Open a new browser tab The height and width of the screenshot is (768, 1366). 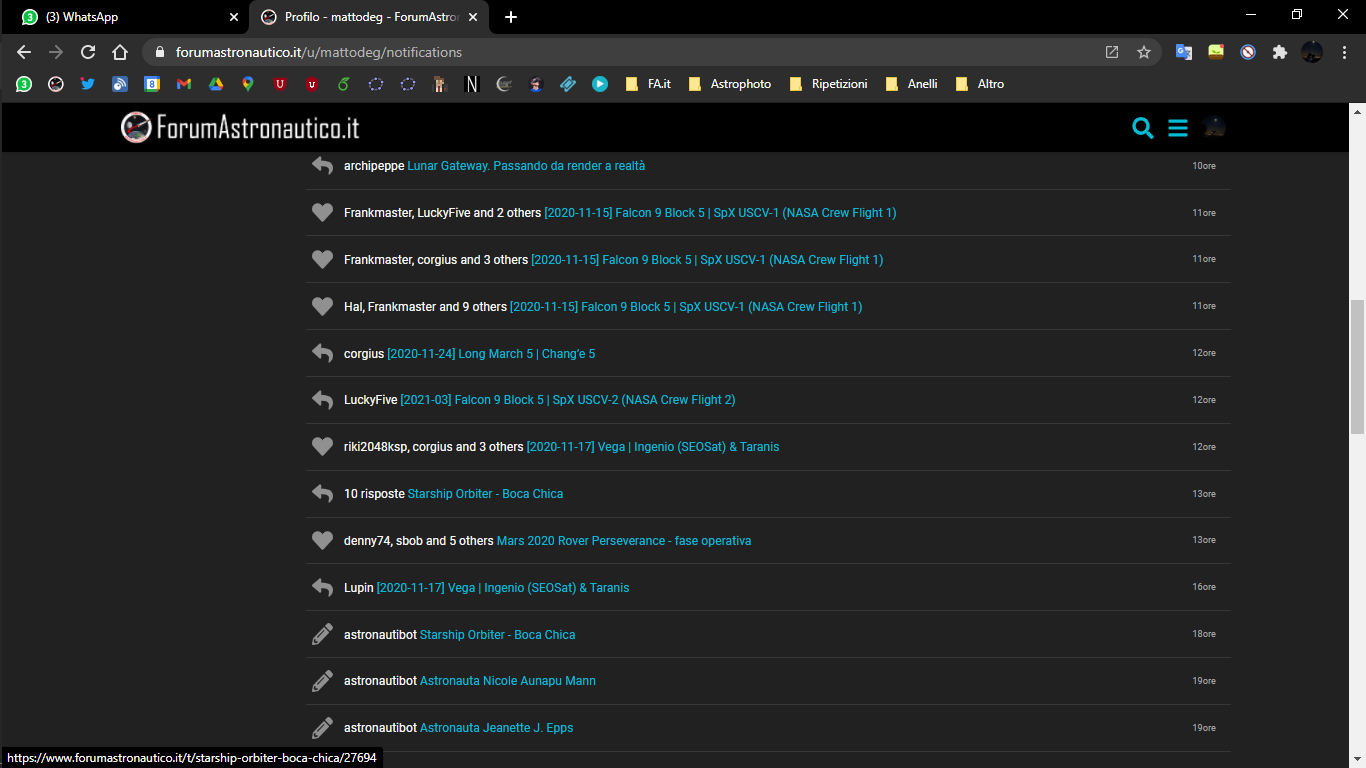click(x=511, y=17)
